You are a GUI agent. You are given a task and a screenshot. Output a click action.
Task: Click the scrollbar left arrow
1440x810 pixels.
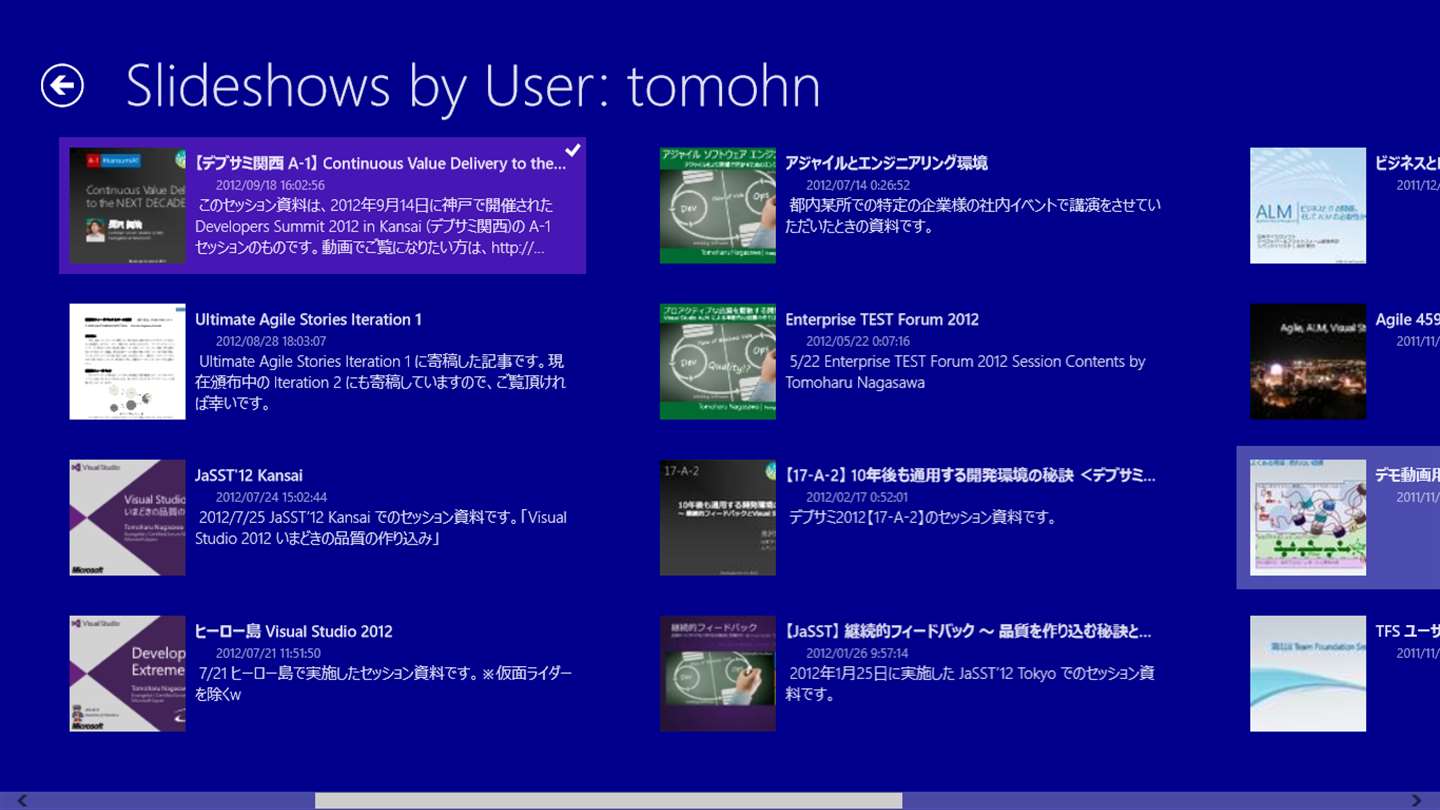[x=22, y=801]
